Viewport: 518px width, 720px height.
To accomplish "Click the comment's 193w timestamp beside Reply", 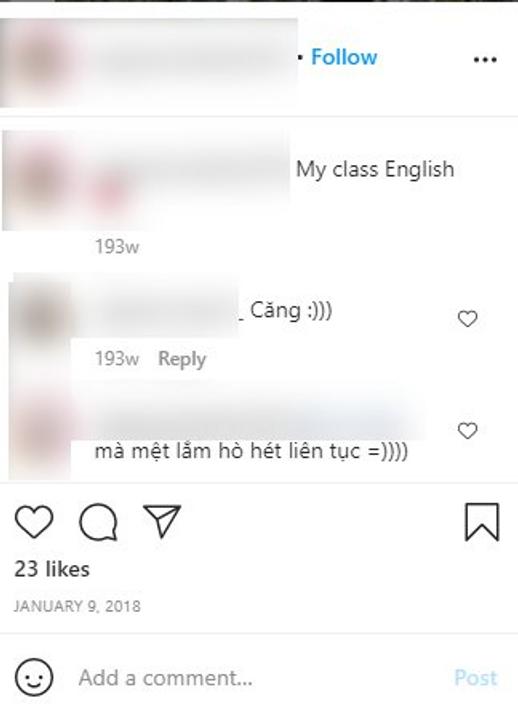I will 117,359.
